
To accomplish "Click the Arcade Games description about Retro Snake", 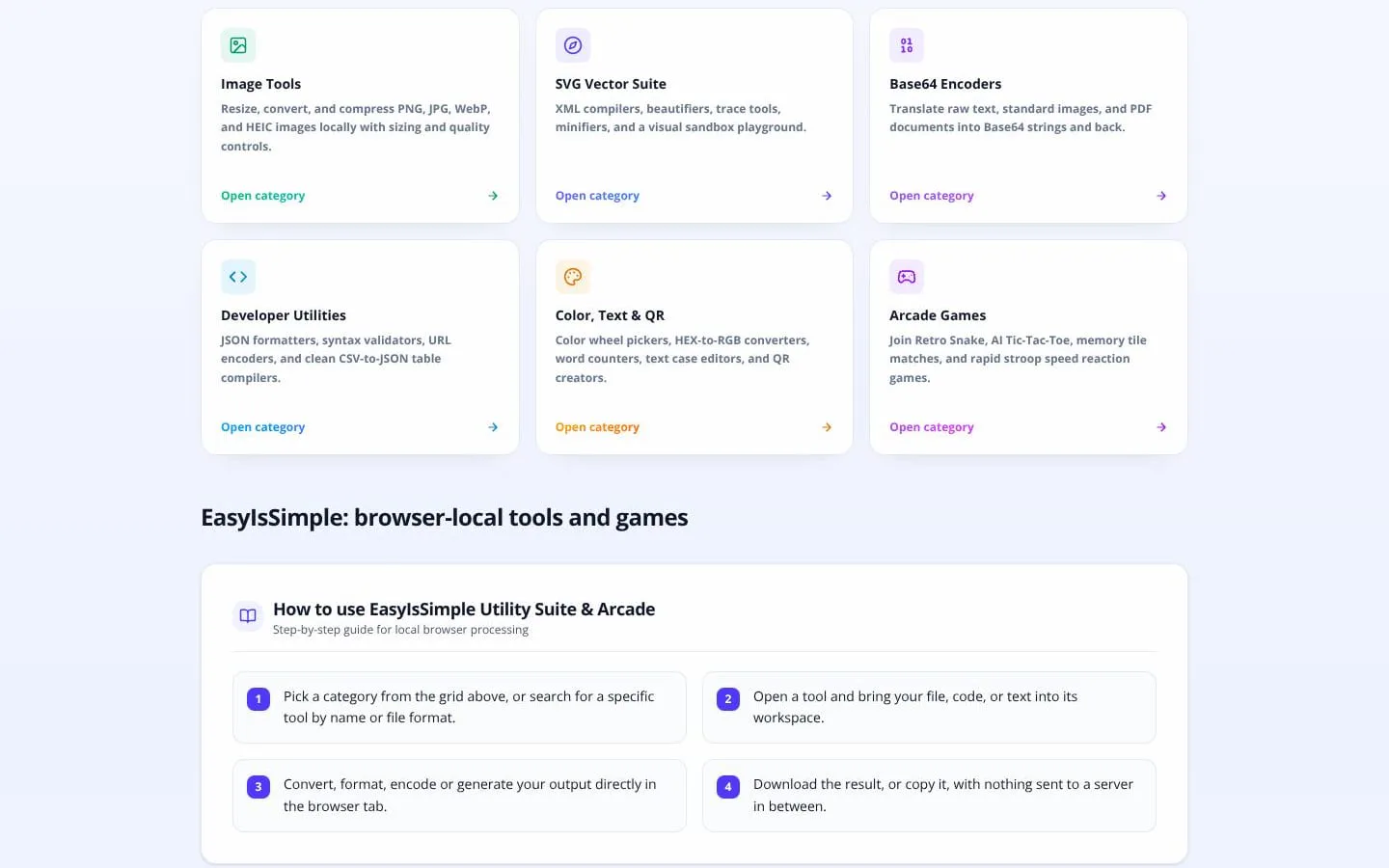I will pyautogui.click(x=1018, y=359).
